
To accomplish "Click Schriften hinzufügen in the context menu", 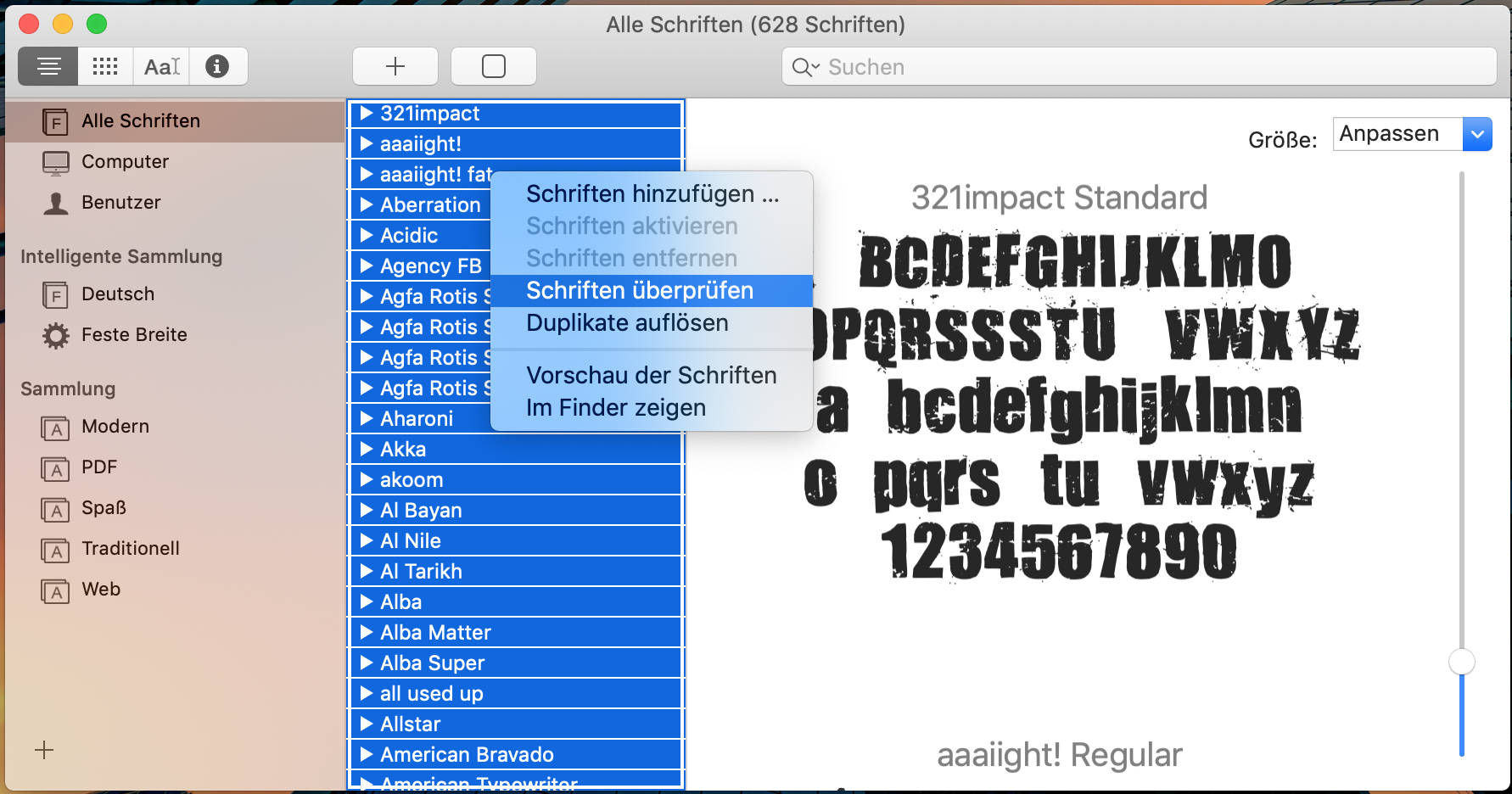I will pos(652,194).
